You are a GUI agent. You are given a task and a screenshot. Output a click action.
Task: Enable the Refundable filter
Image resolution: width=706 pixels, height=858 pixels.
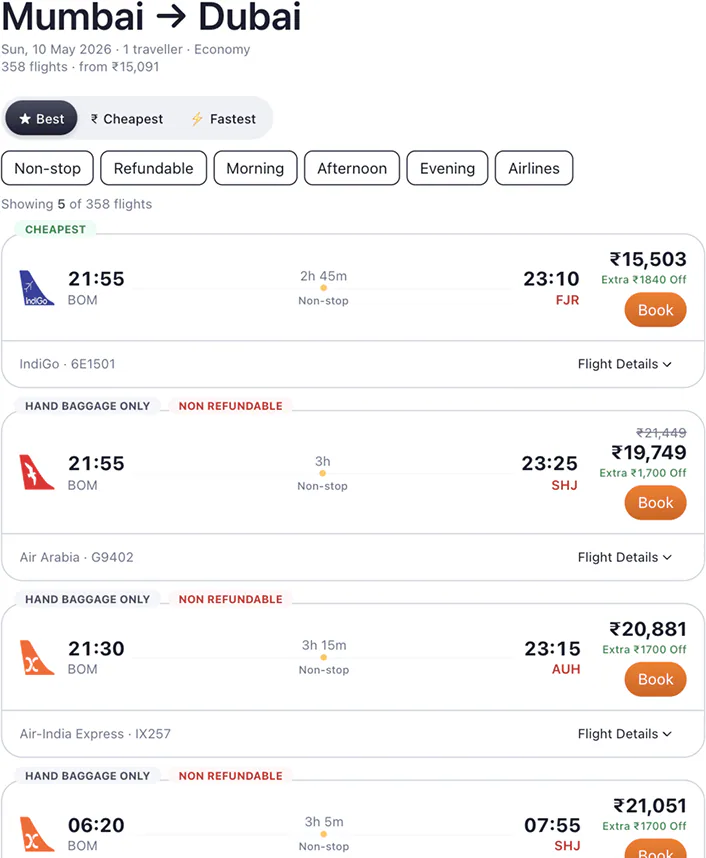153,168
